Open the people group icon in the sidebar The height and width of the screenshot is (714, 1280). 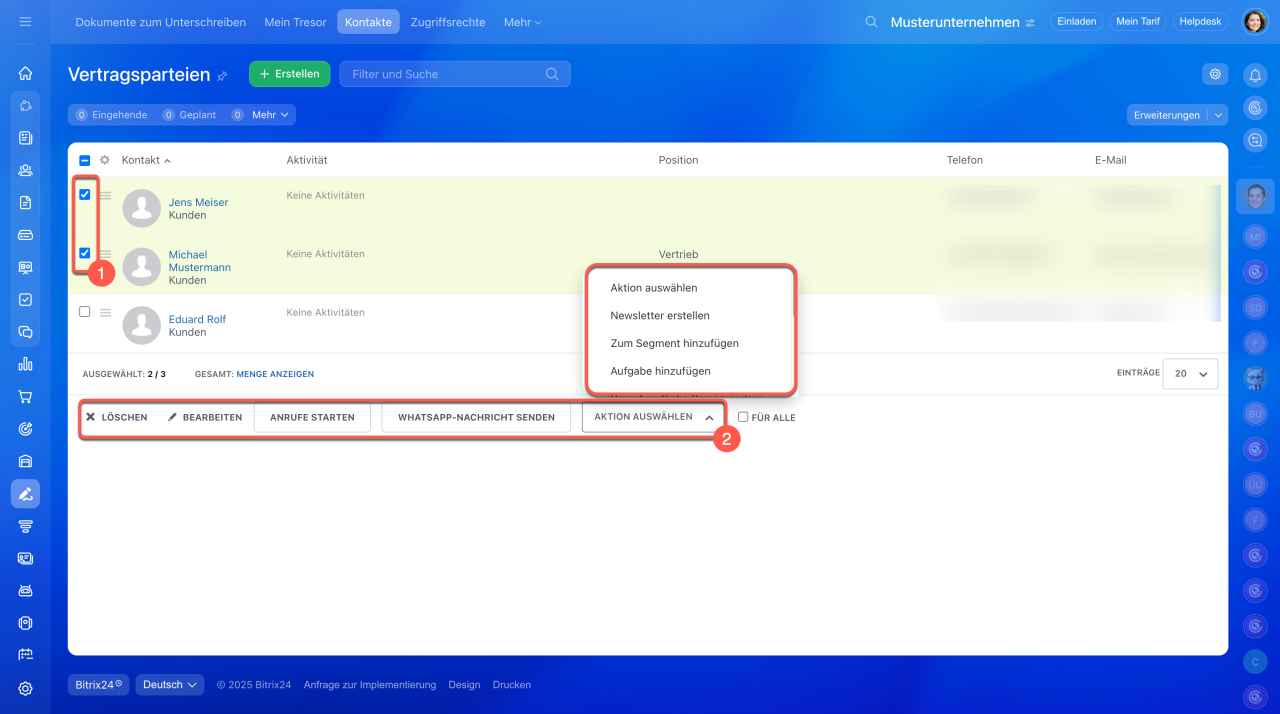point(25,170)
